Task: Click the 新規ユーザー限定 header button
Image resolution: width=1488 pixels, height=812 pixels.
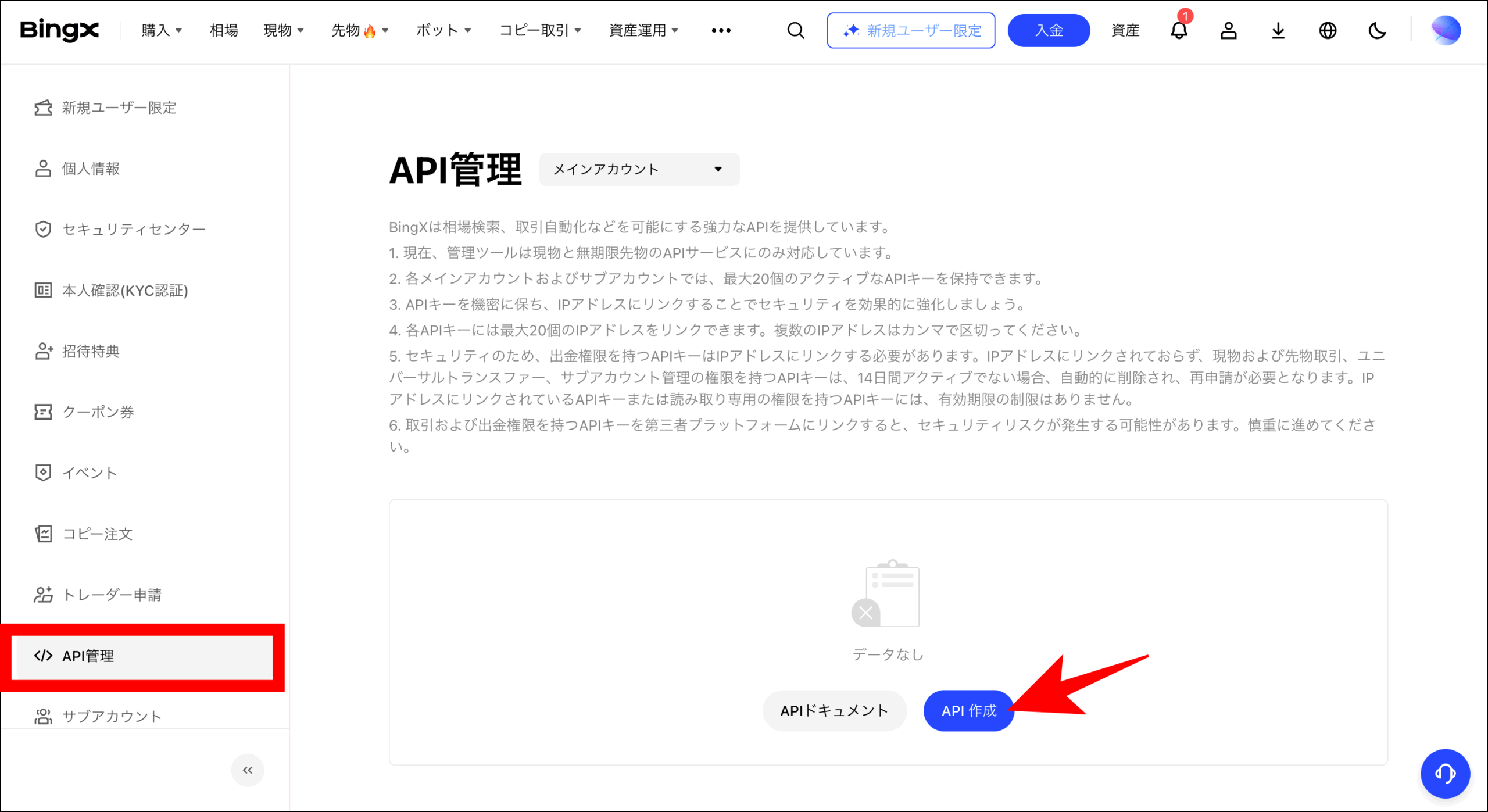Action: pos(911,30)
